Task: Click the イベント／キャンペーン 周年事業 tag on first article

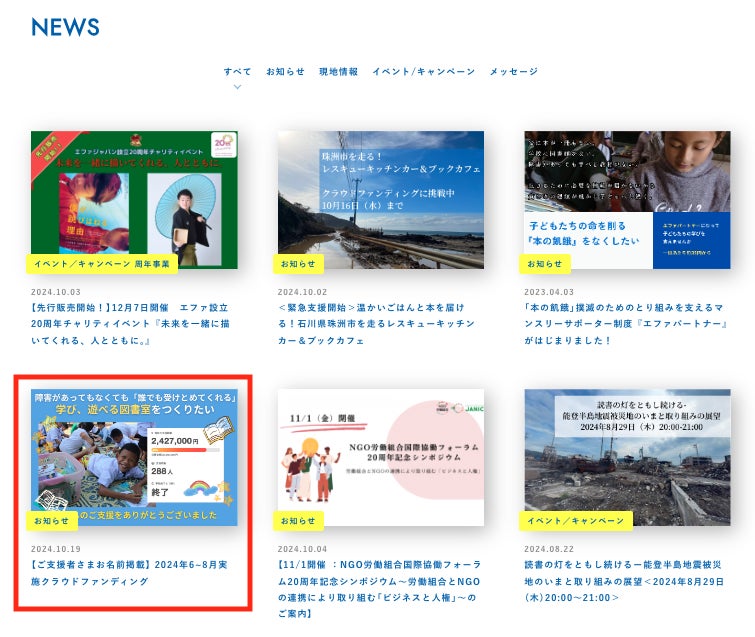Action: [x=101, y=264]
